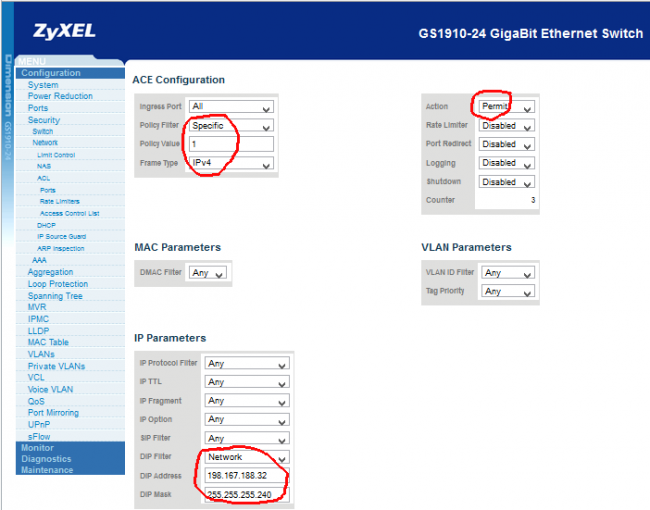650x510 pixels.
Task: Open the System menu item
Action: pos(43,85)
